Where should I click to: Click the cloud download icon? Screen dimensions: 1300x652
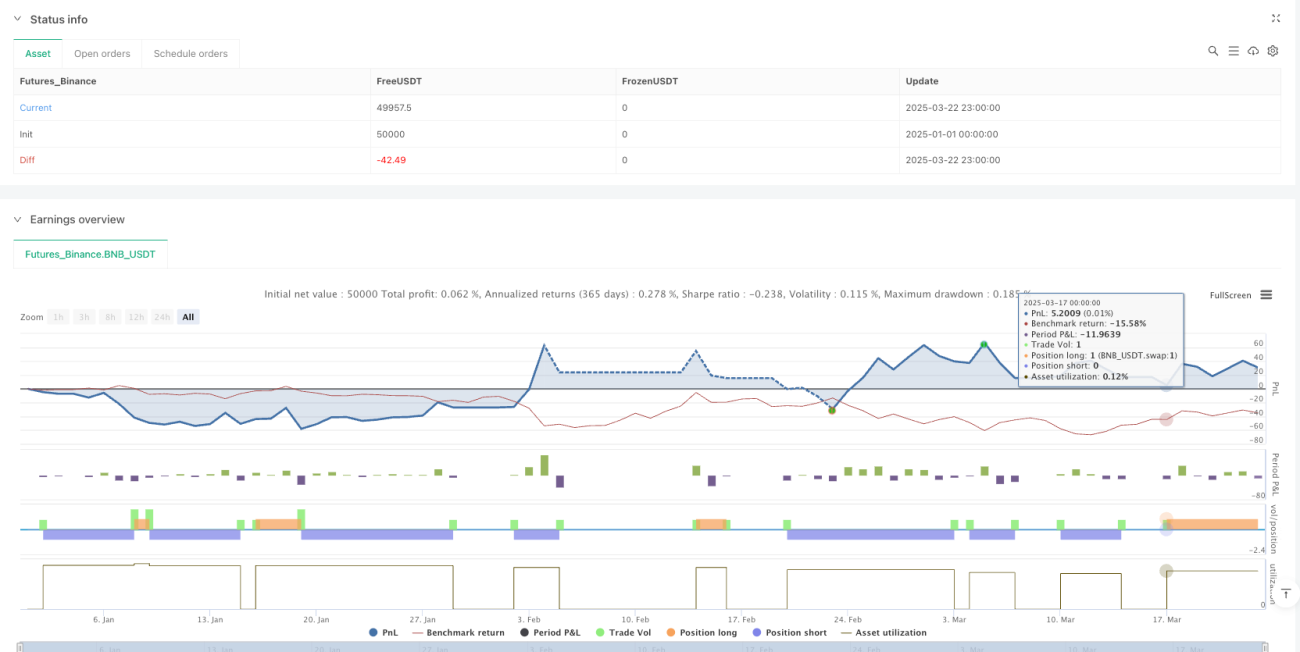1253,51
